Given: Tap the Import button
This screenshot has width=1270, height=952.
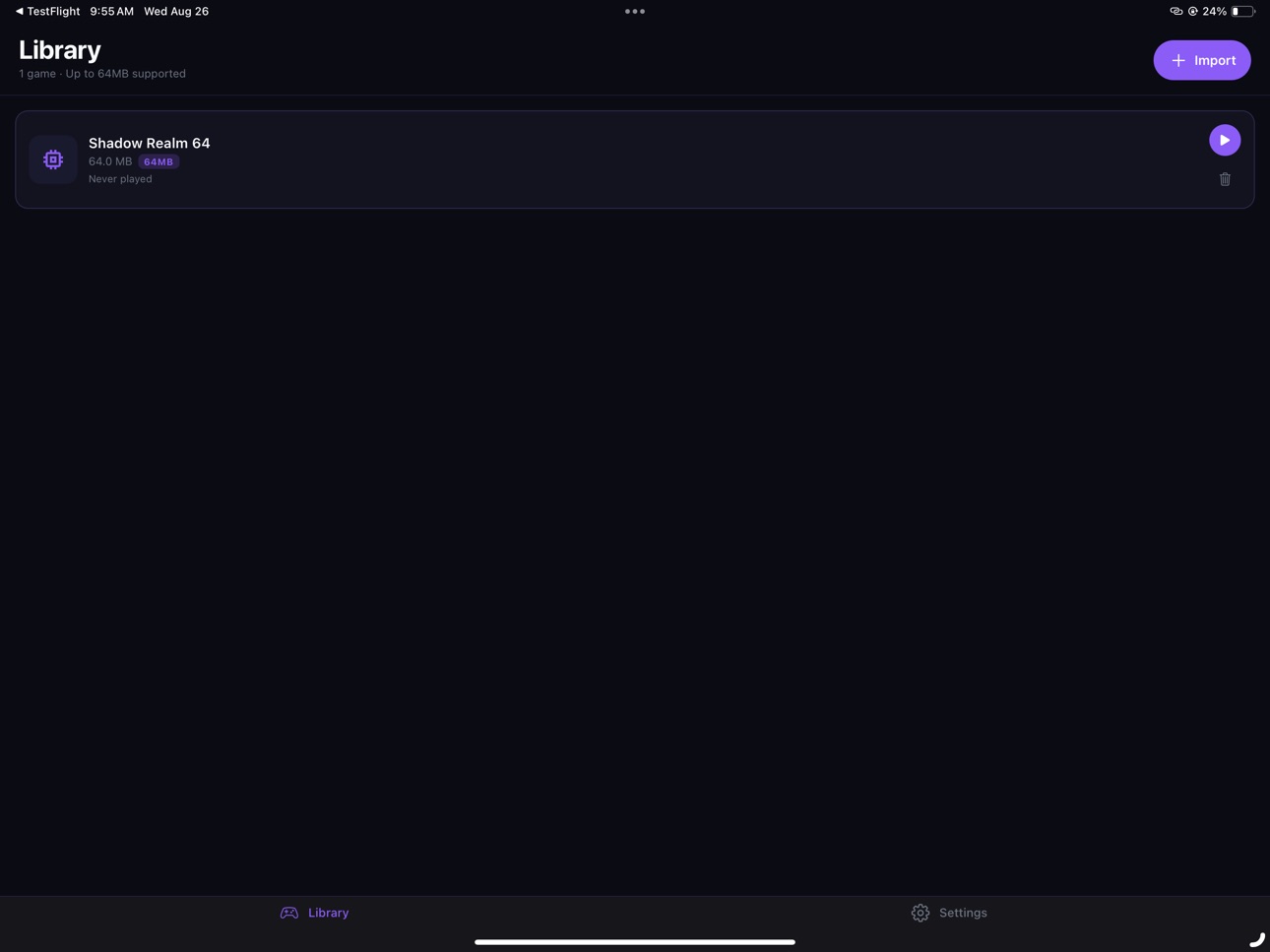Looking at the screenshot, I should pos(1202,60).
